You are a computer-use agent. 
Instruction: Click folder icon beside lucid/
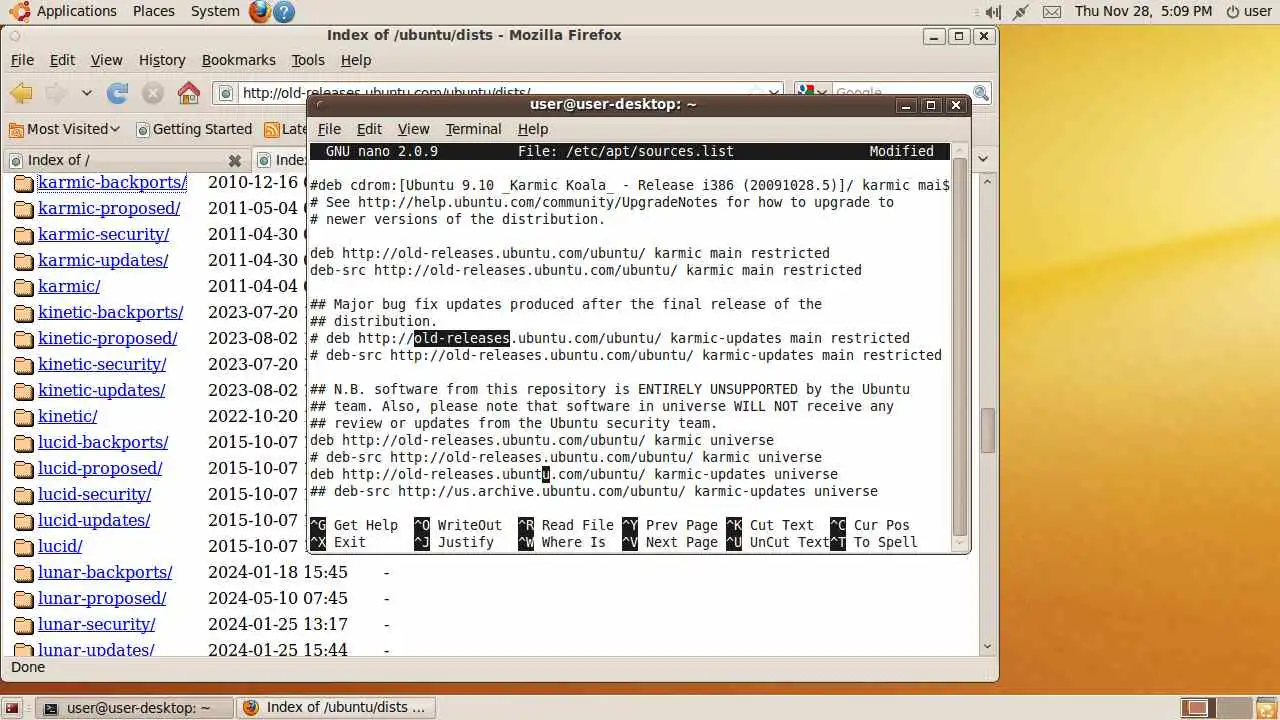tap(23, 547)
